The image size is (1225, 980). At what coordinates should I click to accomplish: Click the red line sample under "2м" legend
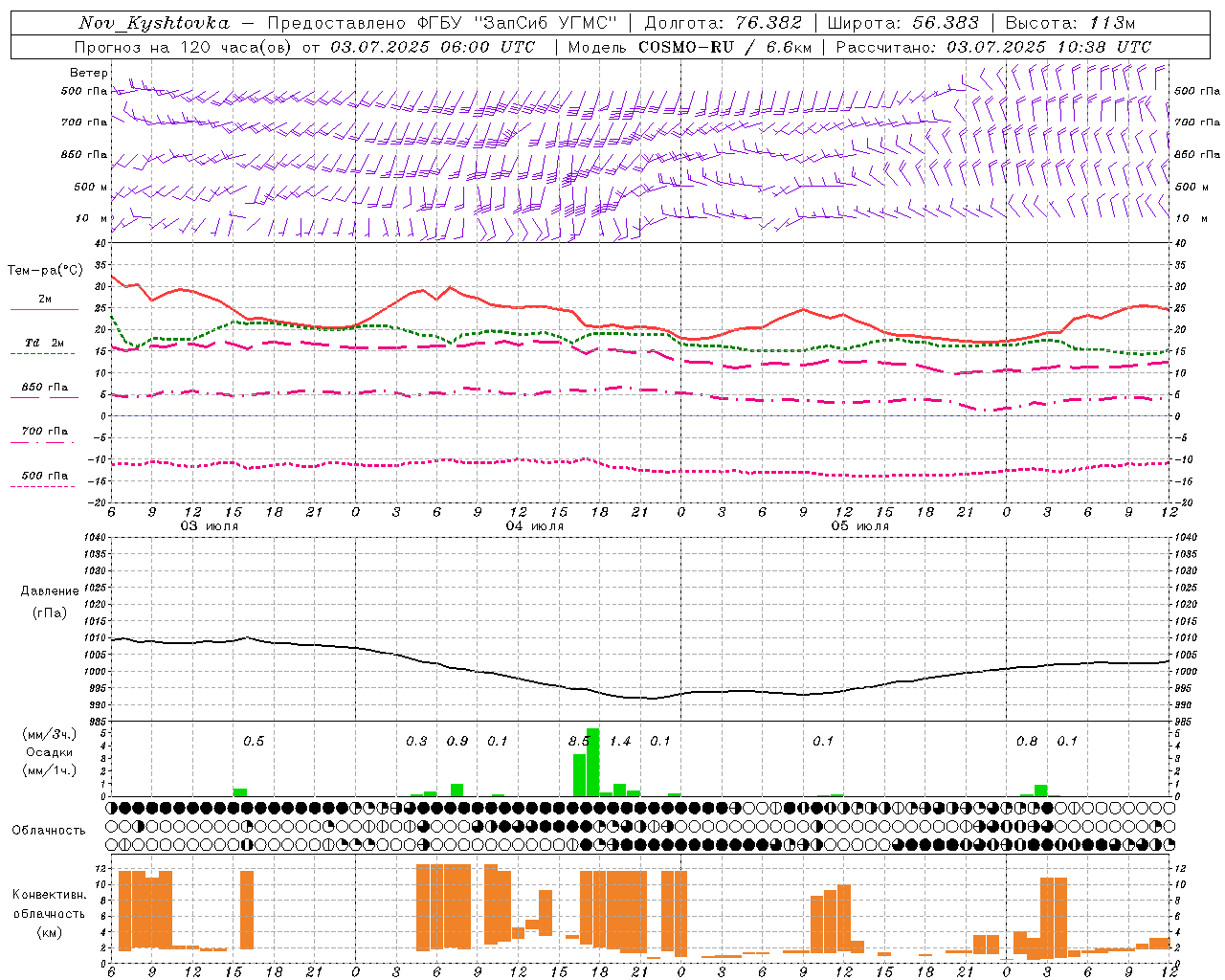[x=44, y=310]
